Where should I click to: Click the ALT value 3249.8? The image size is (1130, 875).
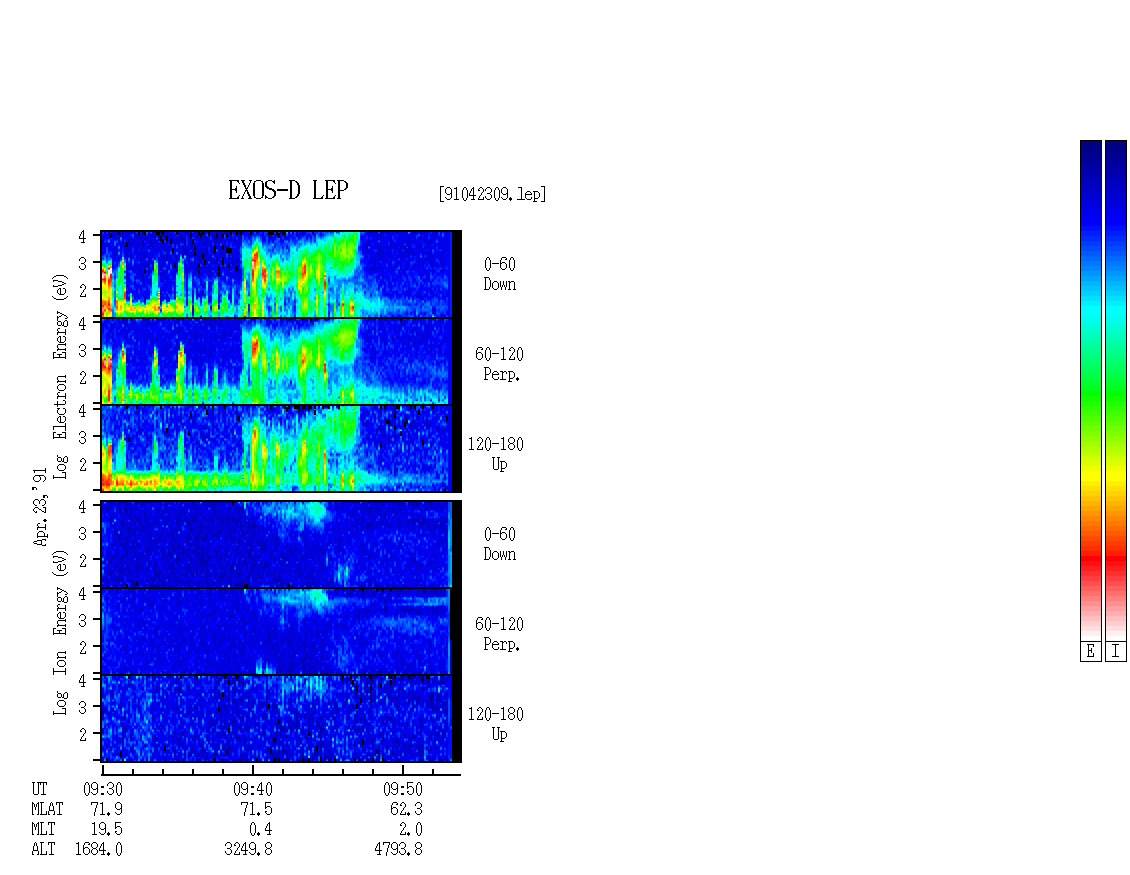tap(249, 850)
